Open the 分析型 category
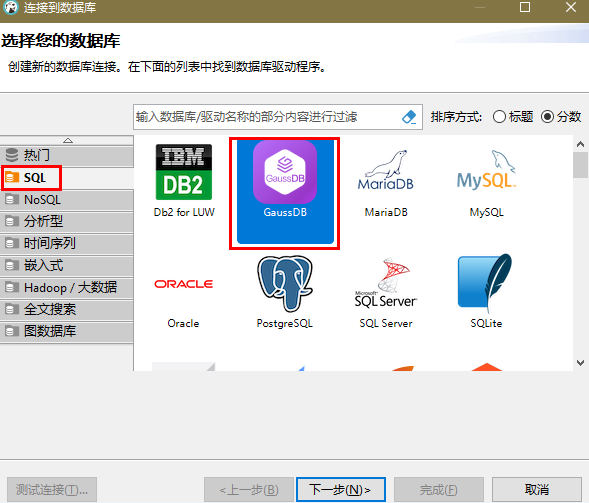The height and width of the screenshot is (503, 589). coord(66,222)
